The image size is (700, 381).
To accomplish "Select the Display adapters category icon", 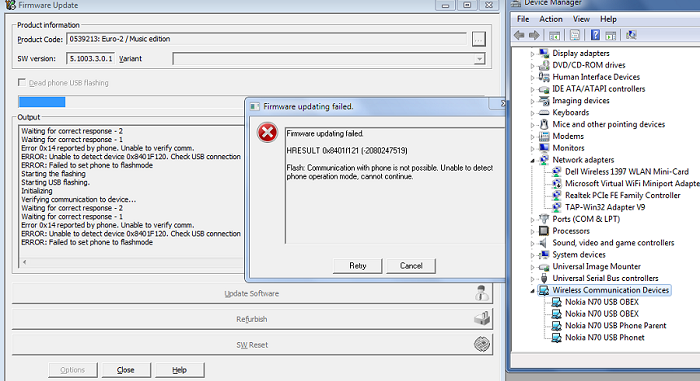I will tap(544, 53).
